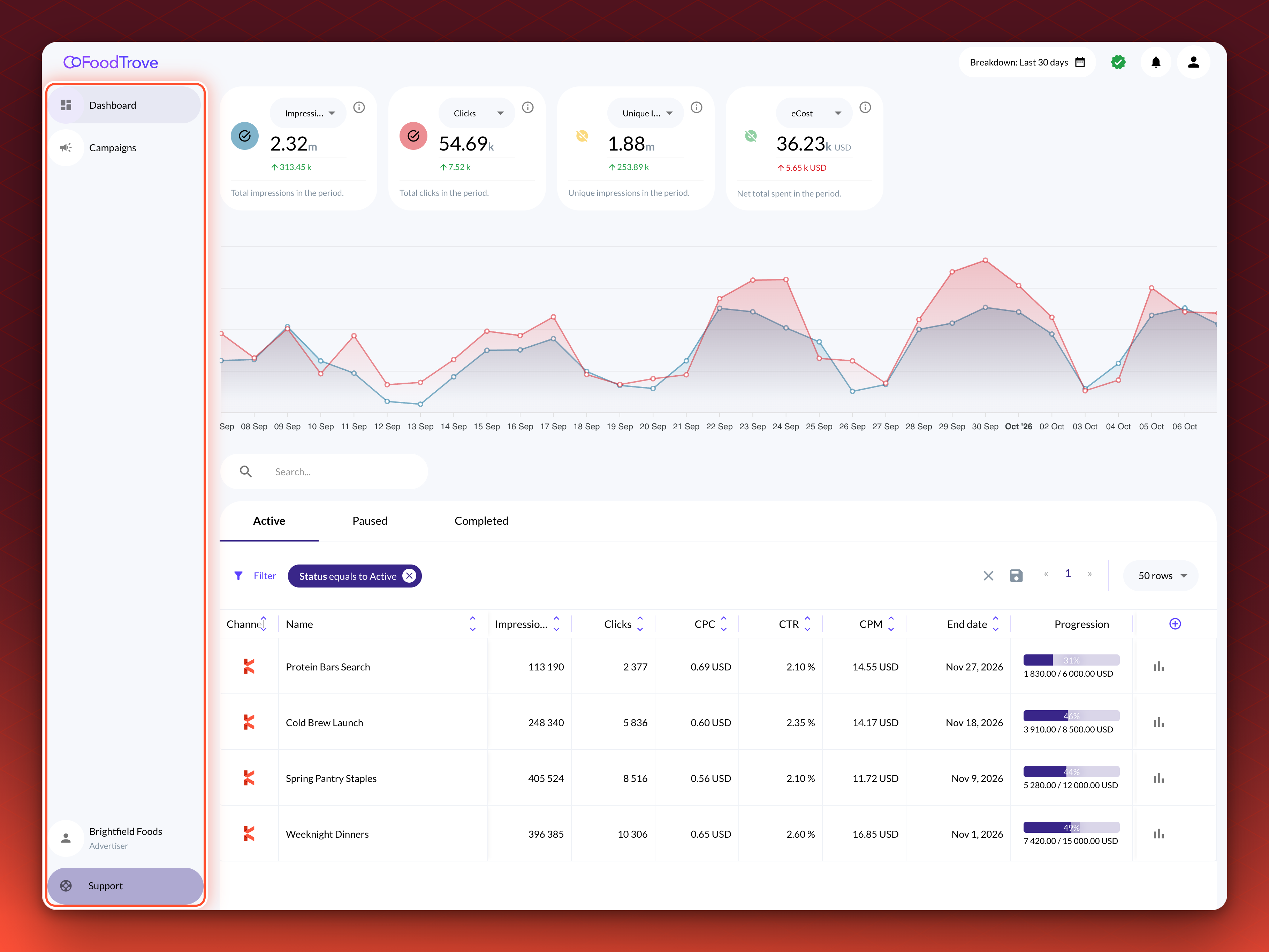
Task: Click the FoodTrove logo
Action: tap(111, 62)
